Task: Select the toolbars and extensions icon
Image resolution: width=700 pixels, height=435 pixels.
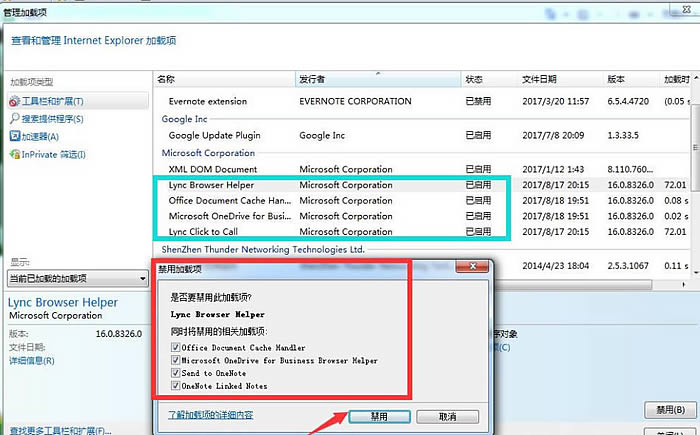Action: (14, 101)
